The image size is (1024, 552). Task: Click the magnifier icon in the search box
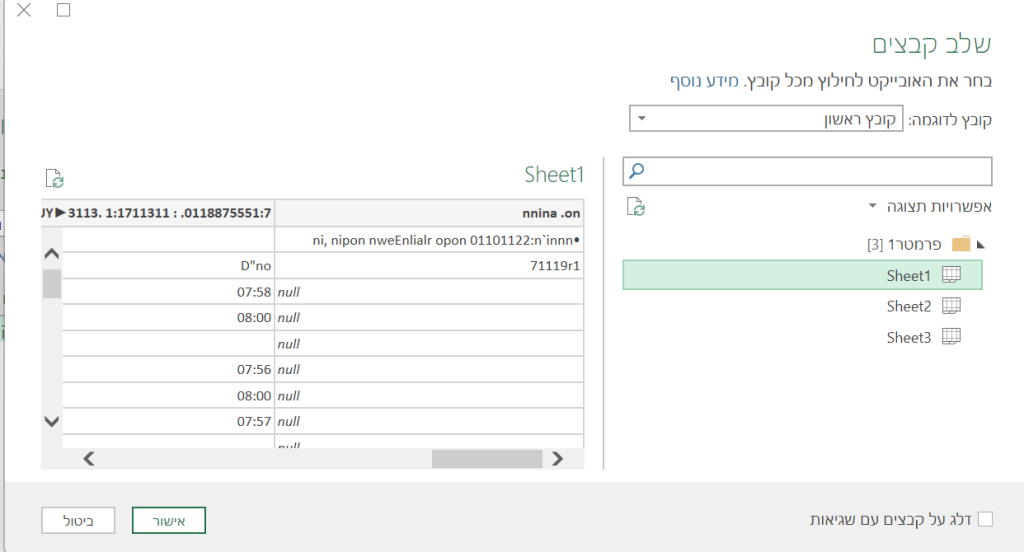[637, 171]
